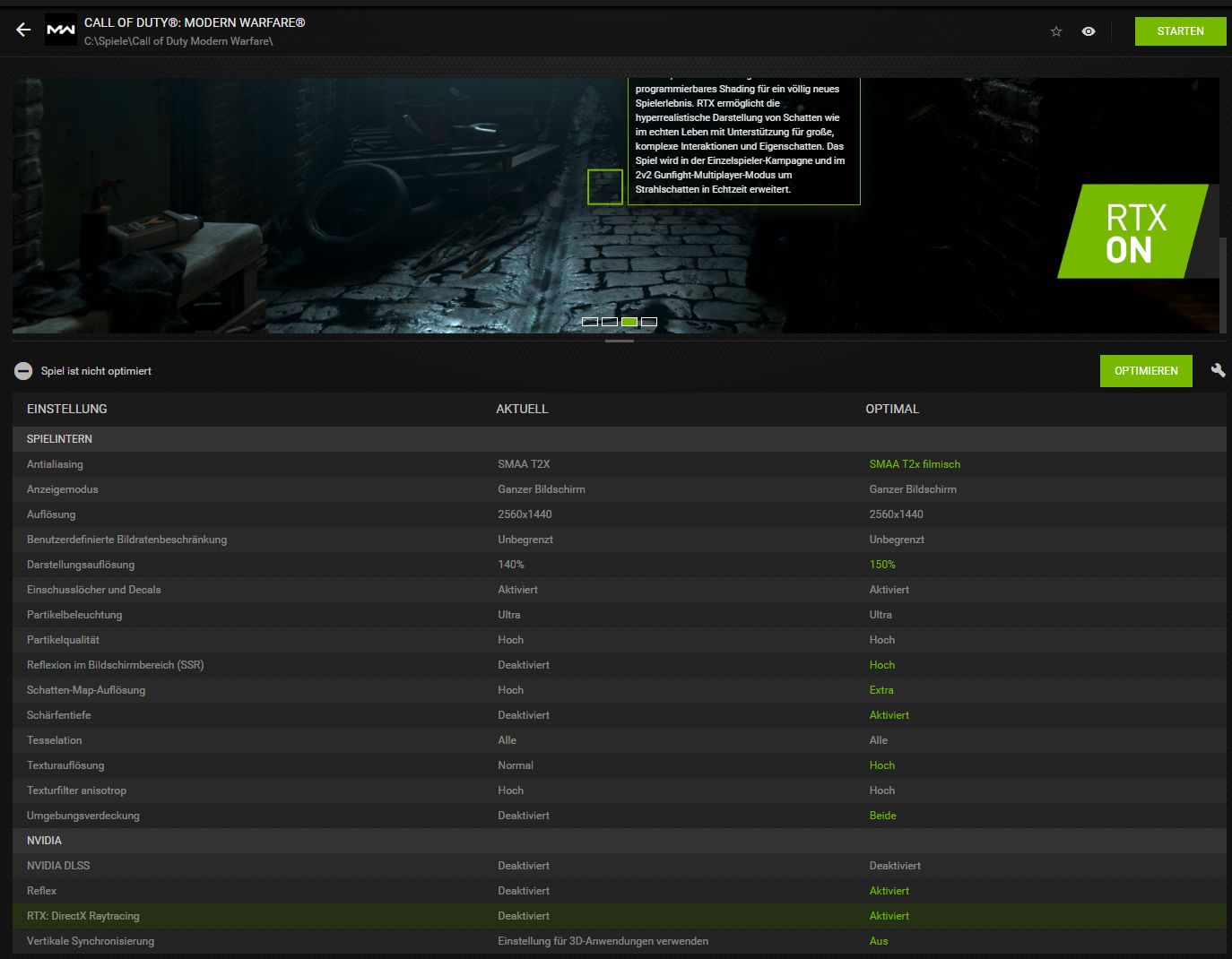Viewport: 1232px width, 959px height.
Task: Click the game install path text
Action: click(x=178, y=41)
